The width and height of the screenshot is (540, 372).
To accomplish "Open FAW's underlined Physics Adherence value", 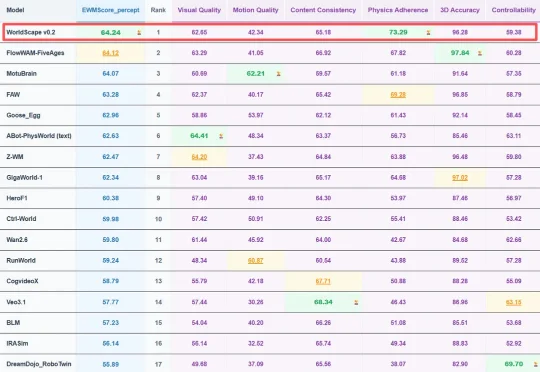I will [398, 95].
